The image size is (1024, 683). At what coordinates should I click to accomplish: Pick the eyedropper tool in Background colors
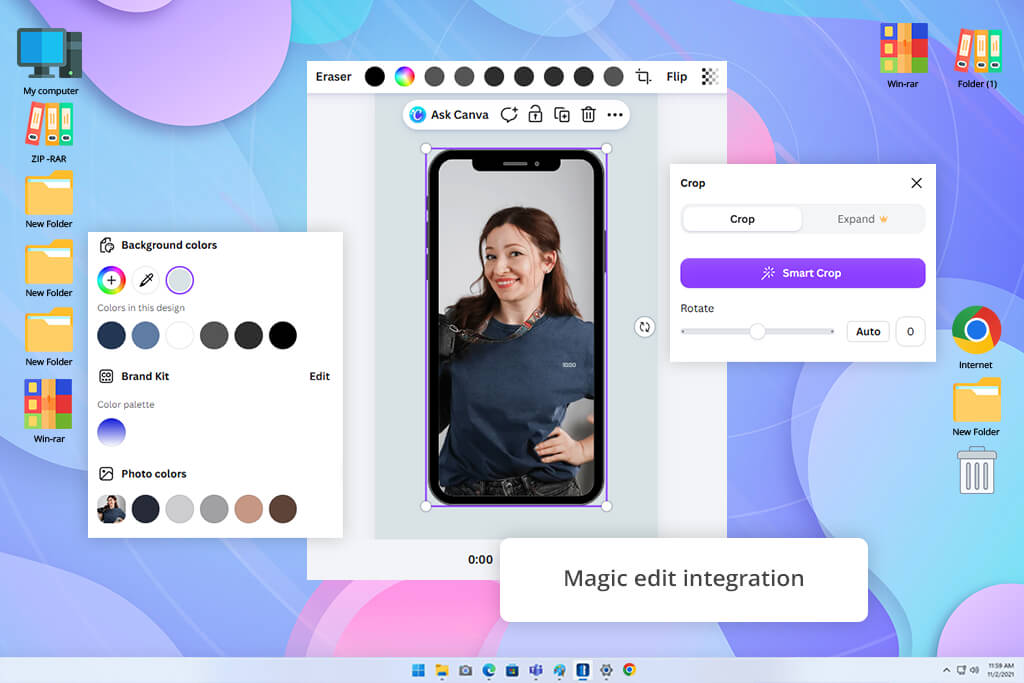(146, 280)
